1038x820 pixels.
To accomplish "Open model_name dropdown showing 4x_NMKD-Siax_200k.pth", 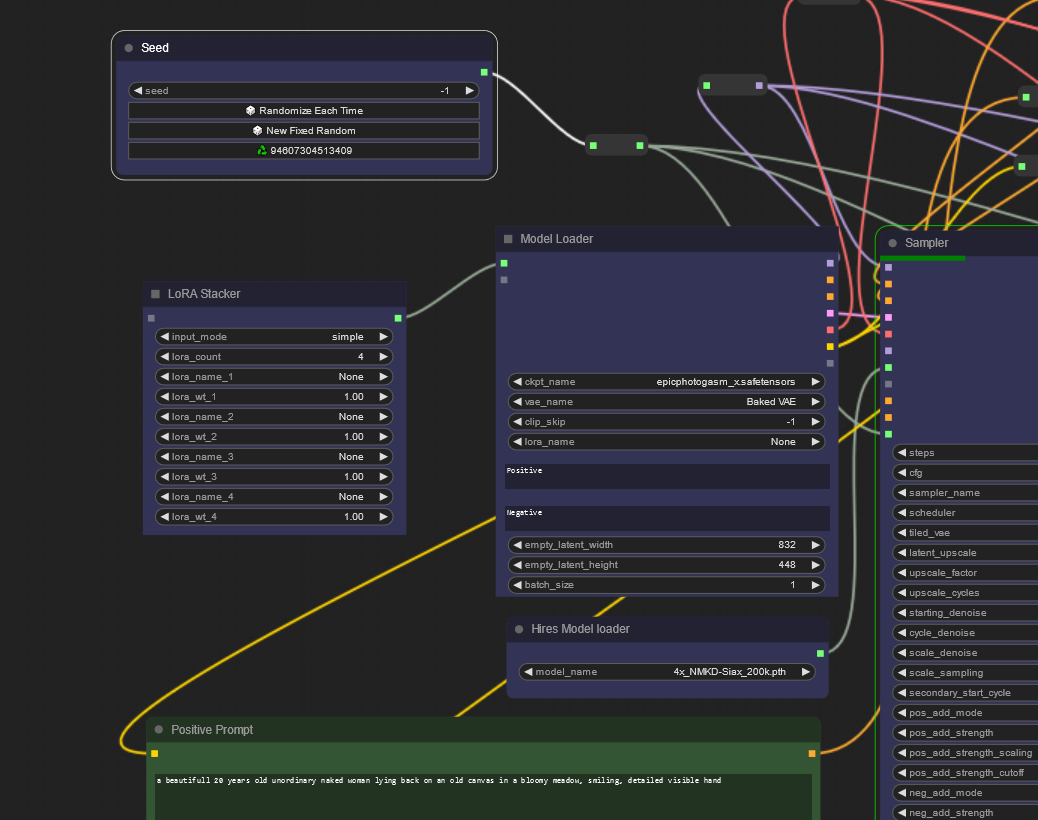I will pos(667,672).
